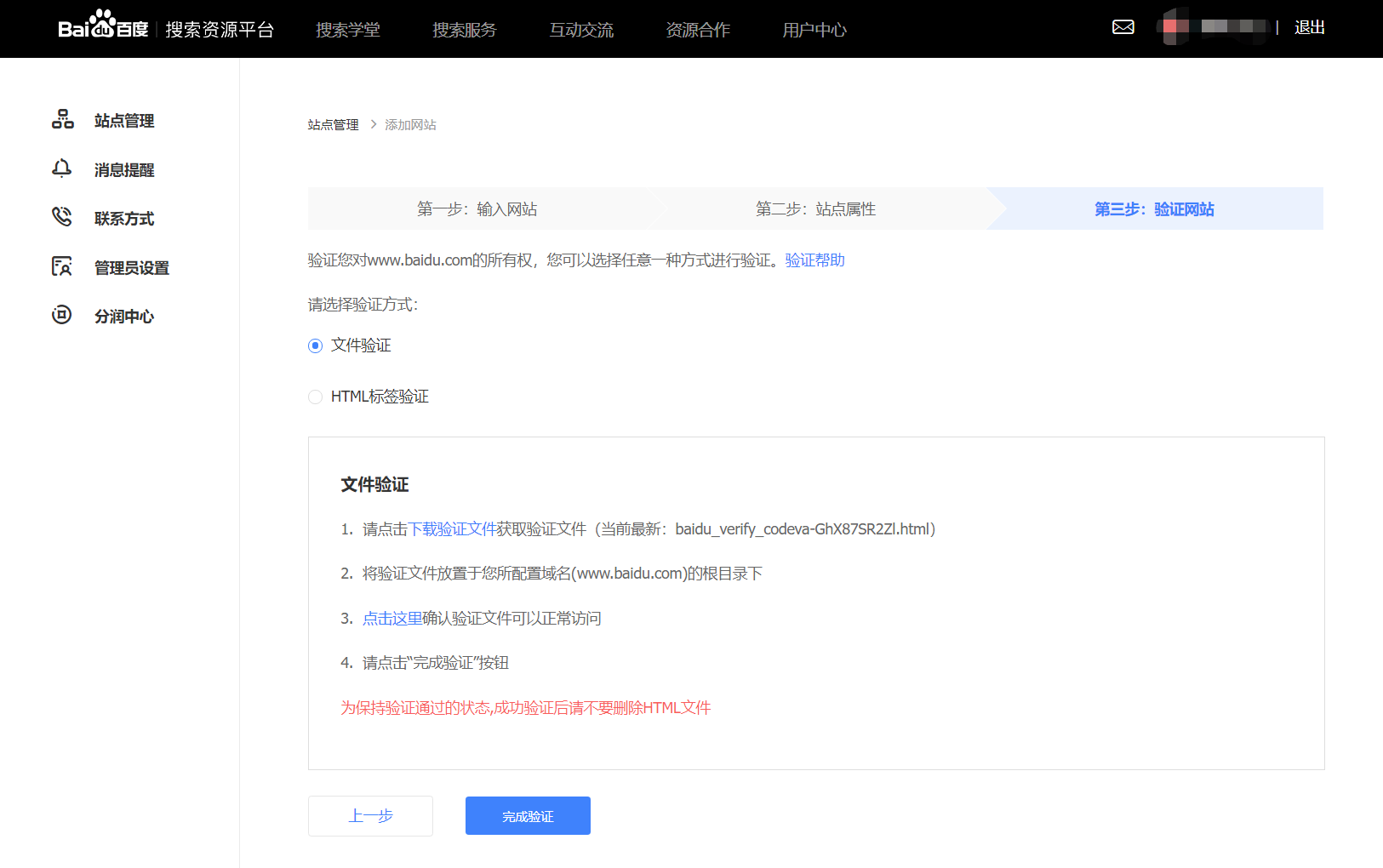Screen dimensions: 1383x868
Task: Click the 分润中心 sidebar icon
Action: pyautogui.click(x=62, y=315)
